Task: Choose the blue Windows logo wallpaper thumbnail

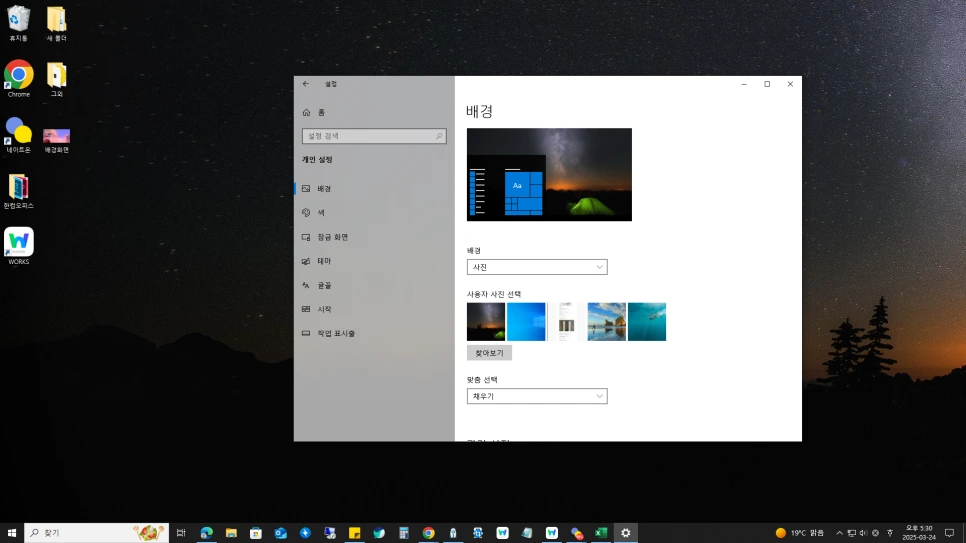Action: point(526,322)
